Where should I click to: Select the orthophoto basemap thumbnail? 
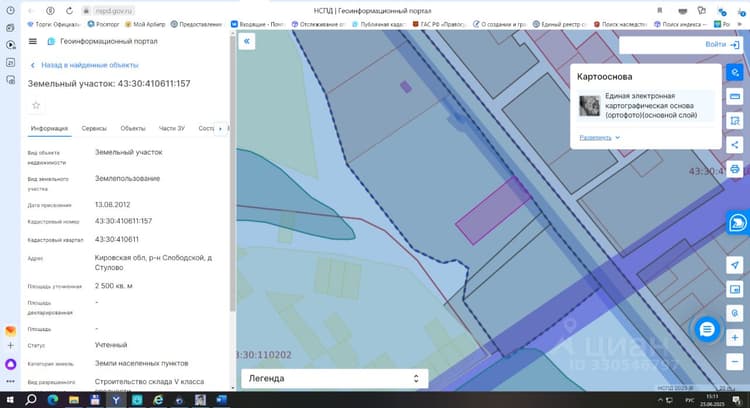pos(589,106)
